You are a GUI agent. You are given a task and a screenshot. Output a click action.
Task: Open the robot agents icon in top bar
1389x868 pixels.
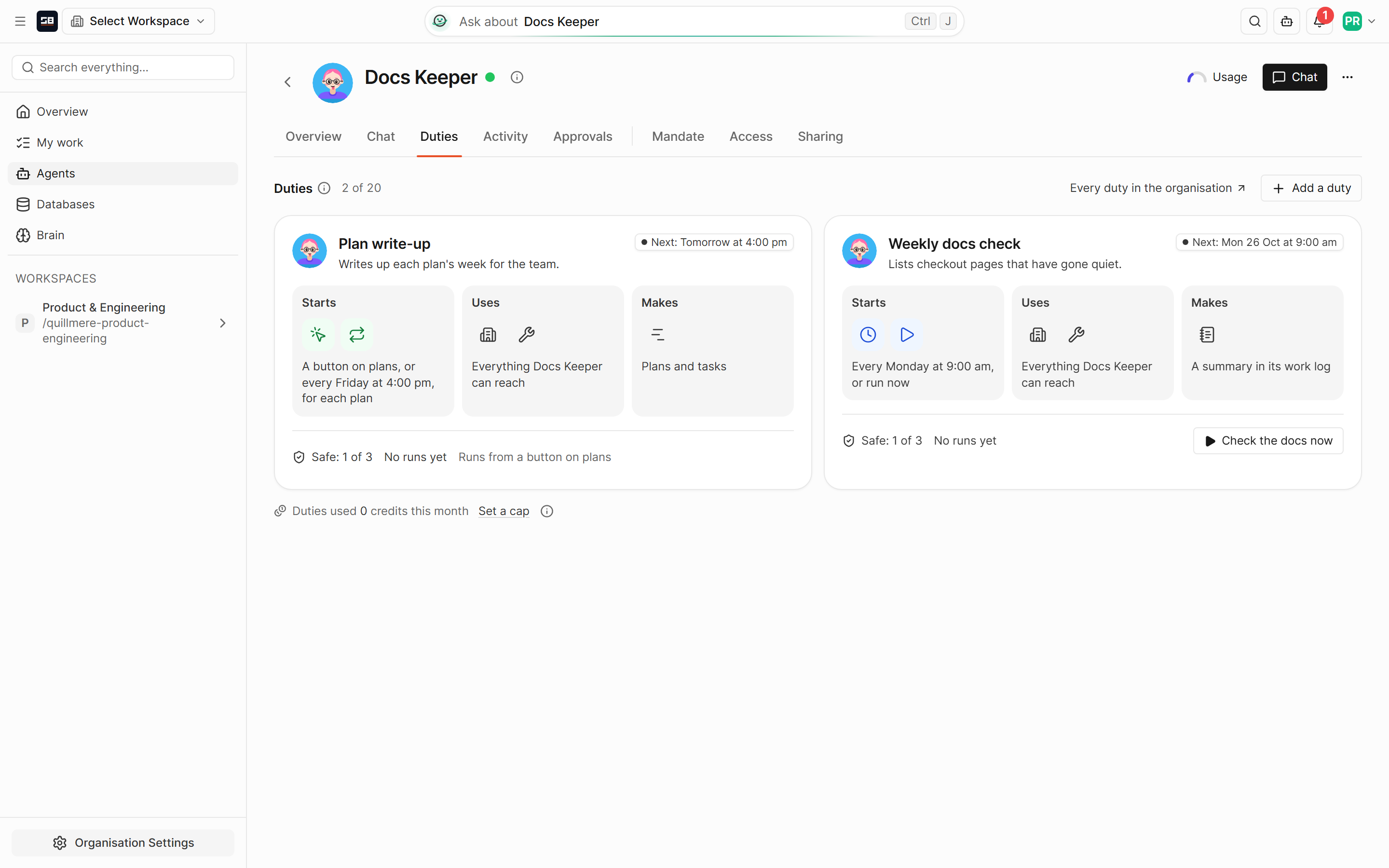coord(1287,21)
